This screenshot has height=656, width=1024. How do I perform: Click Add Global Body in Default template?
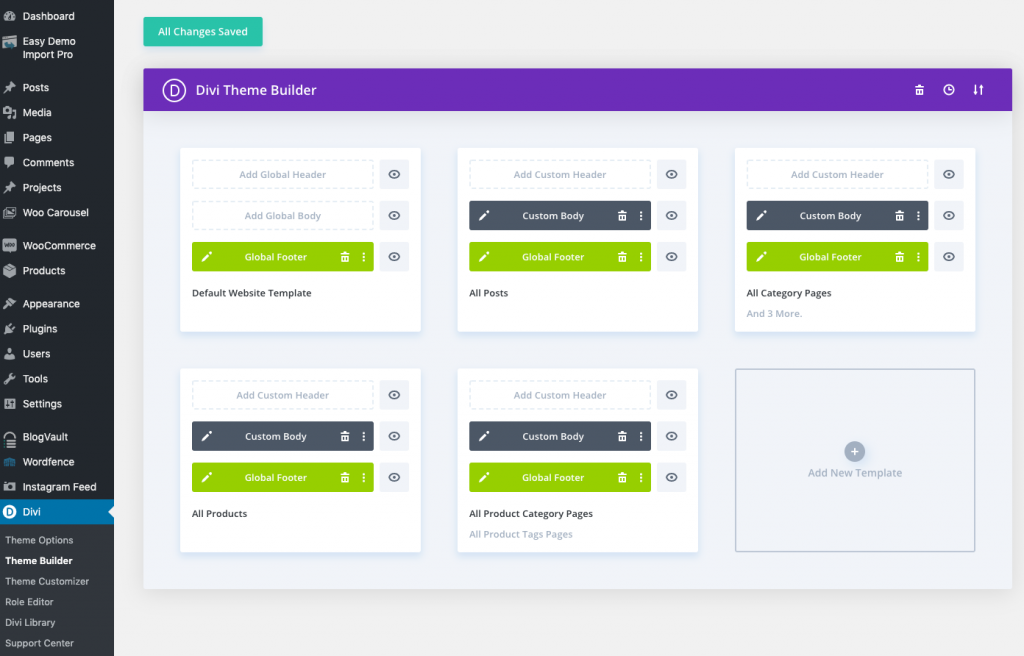pos(283,216)
